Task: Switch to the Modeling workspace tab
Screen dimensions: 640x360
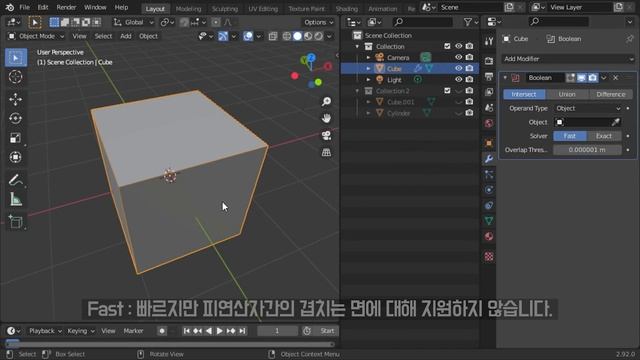Action: [188, 9]
